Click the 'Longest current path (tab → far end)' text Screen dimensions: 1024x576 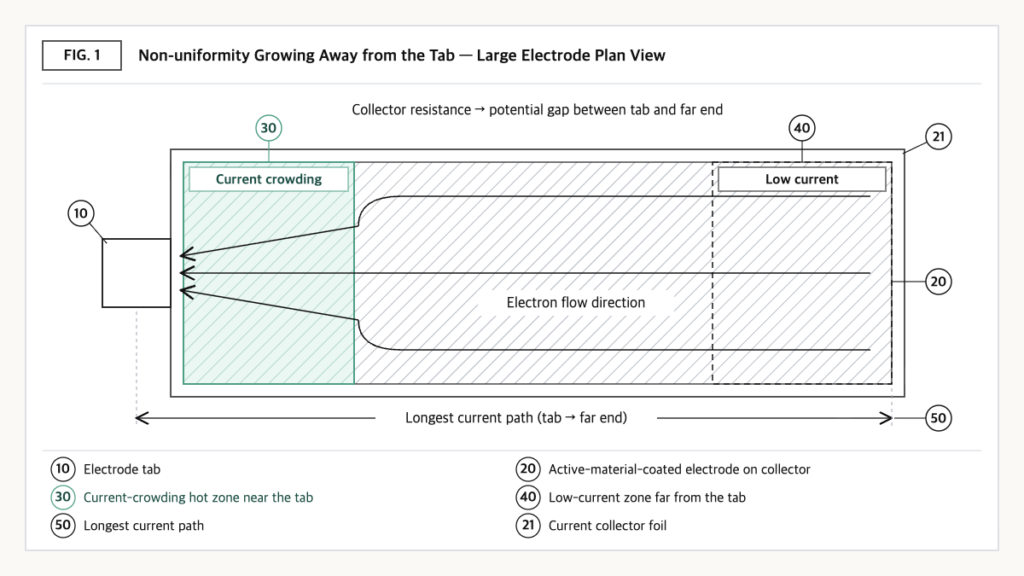click(516, 418)
